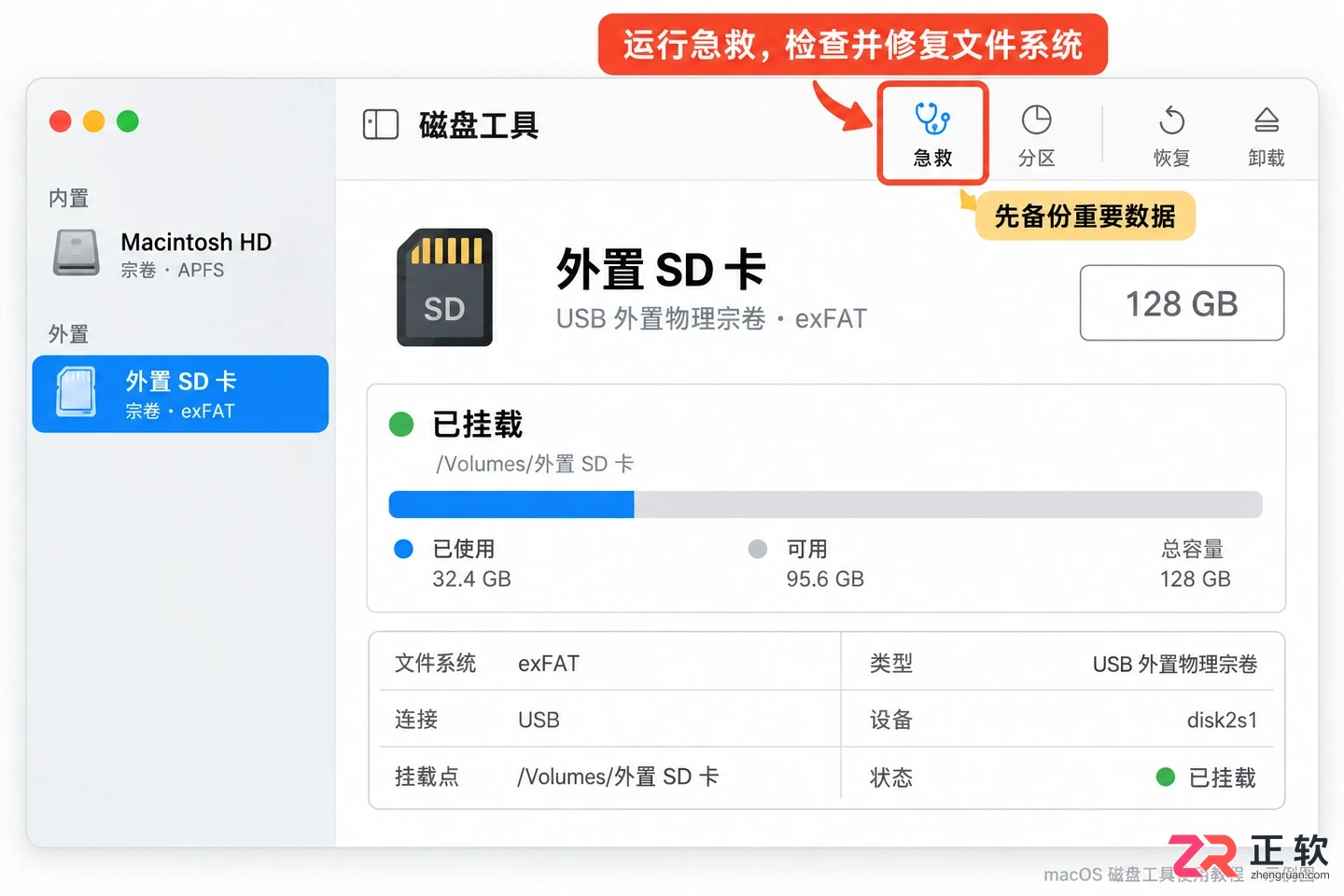Click the blue 已使用 legend dot
Viewport: 1344px width, 896px height.
coord(403,549)
